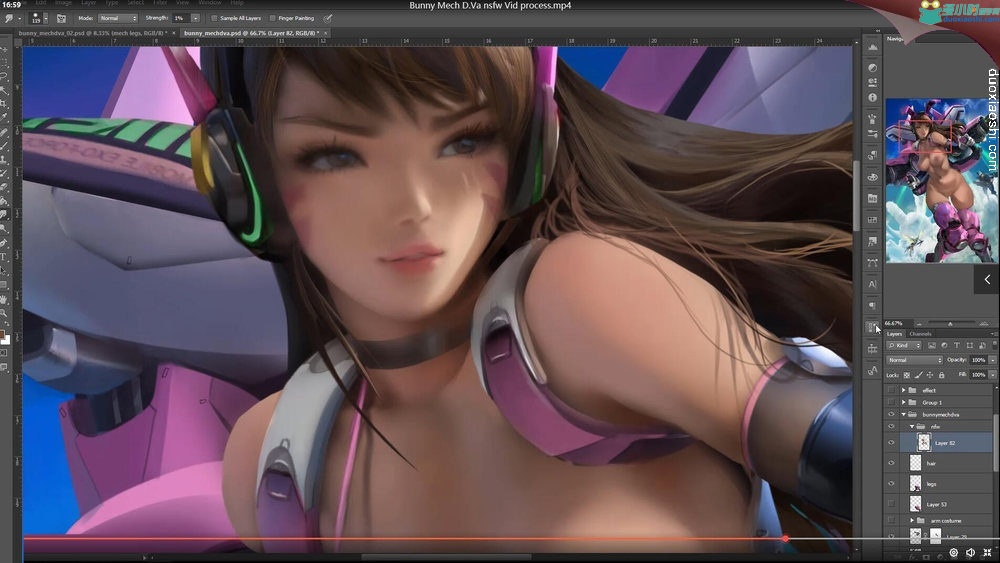Open the Glyphs-style panel icon at strip bottom

[872, 370]
